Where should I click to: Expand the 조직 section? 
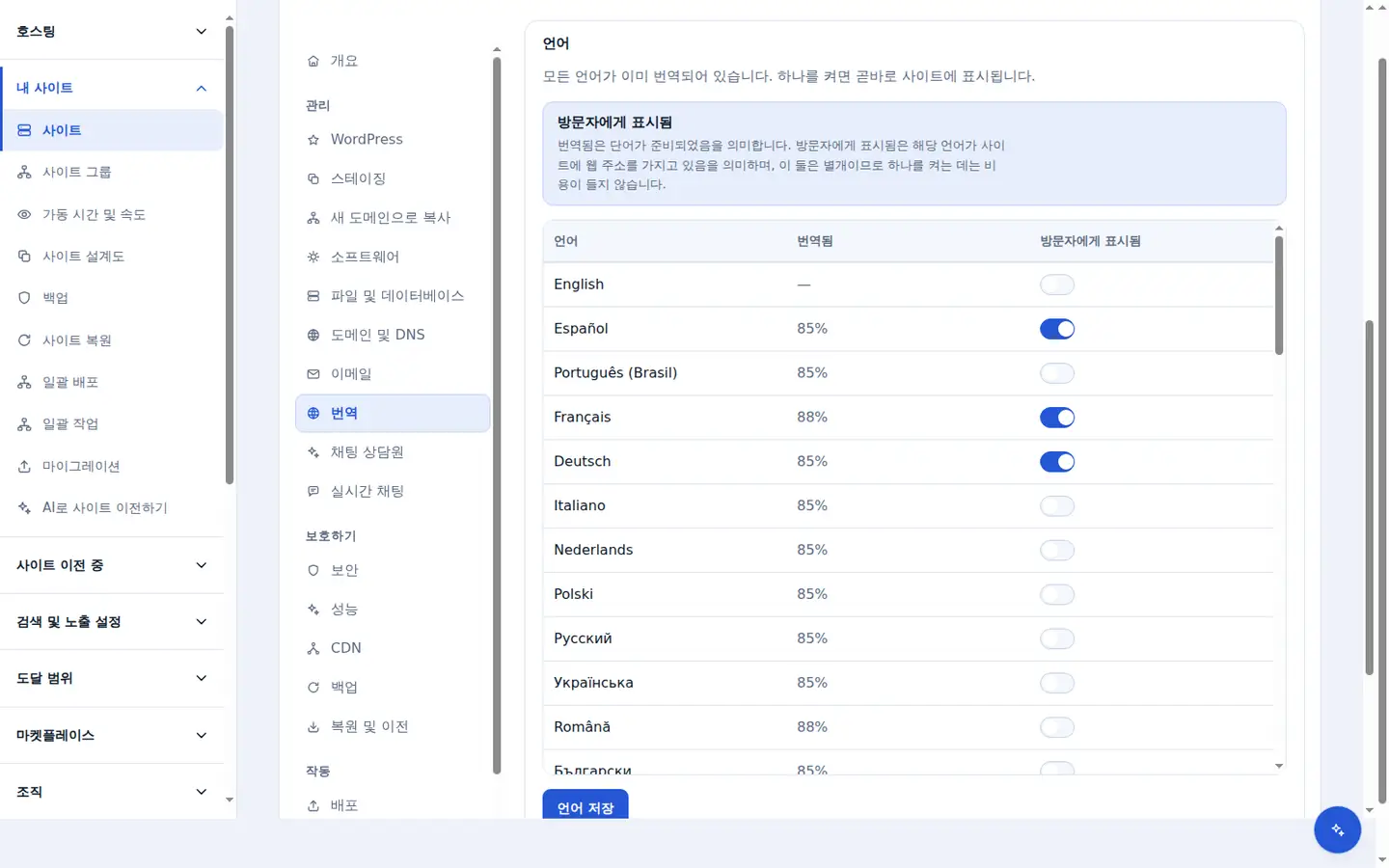point(112,792)
